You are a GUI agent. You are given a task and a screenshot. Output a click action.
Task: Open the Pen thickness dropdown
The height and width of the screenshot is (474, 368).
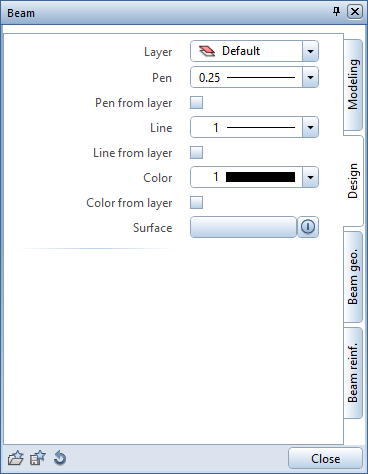tap(310, 78)
